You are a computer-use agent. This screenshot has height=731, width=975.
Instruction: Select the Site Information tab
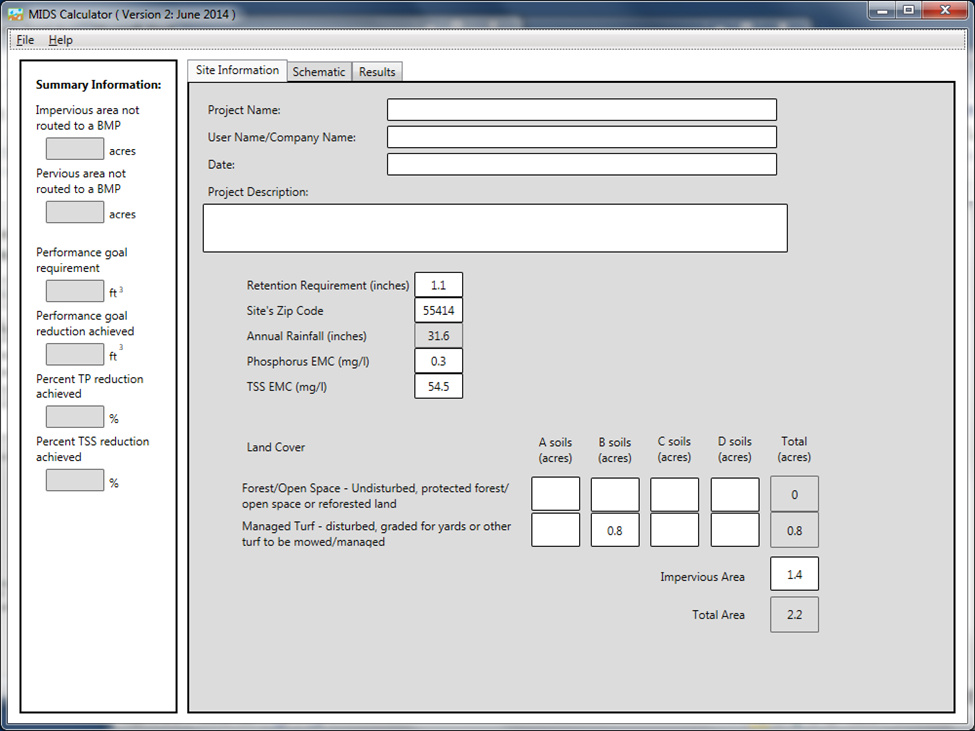coord(237,70)
